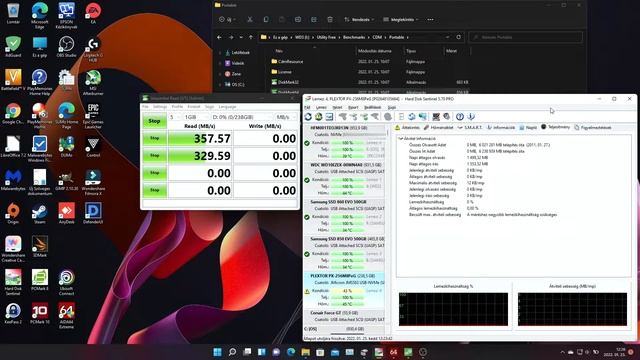The height and width of the screenshot is (360, 640).
Task: Open the drive selection dropdown D: 0%
Action: (x=241, y=117)
